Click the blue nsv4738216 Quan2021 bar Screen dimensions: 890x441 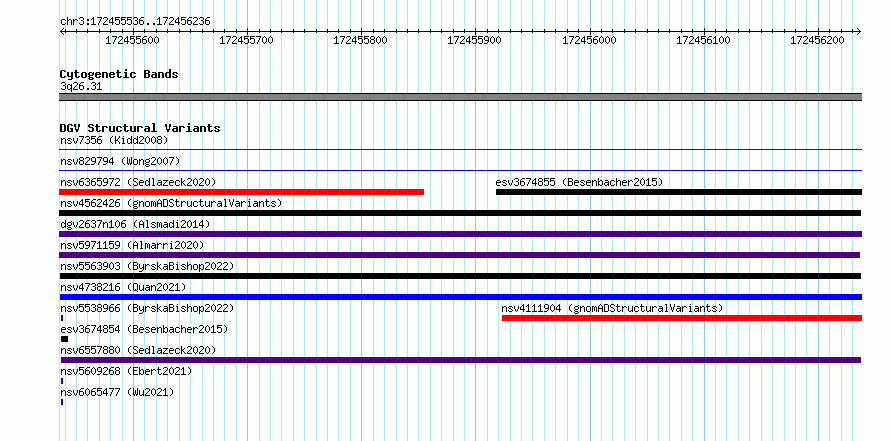click(461, 297)
